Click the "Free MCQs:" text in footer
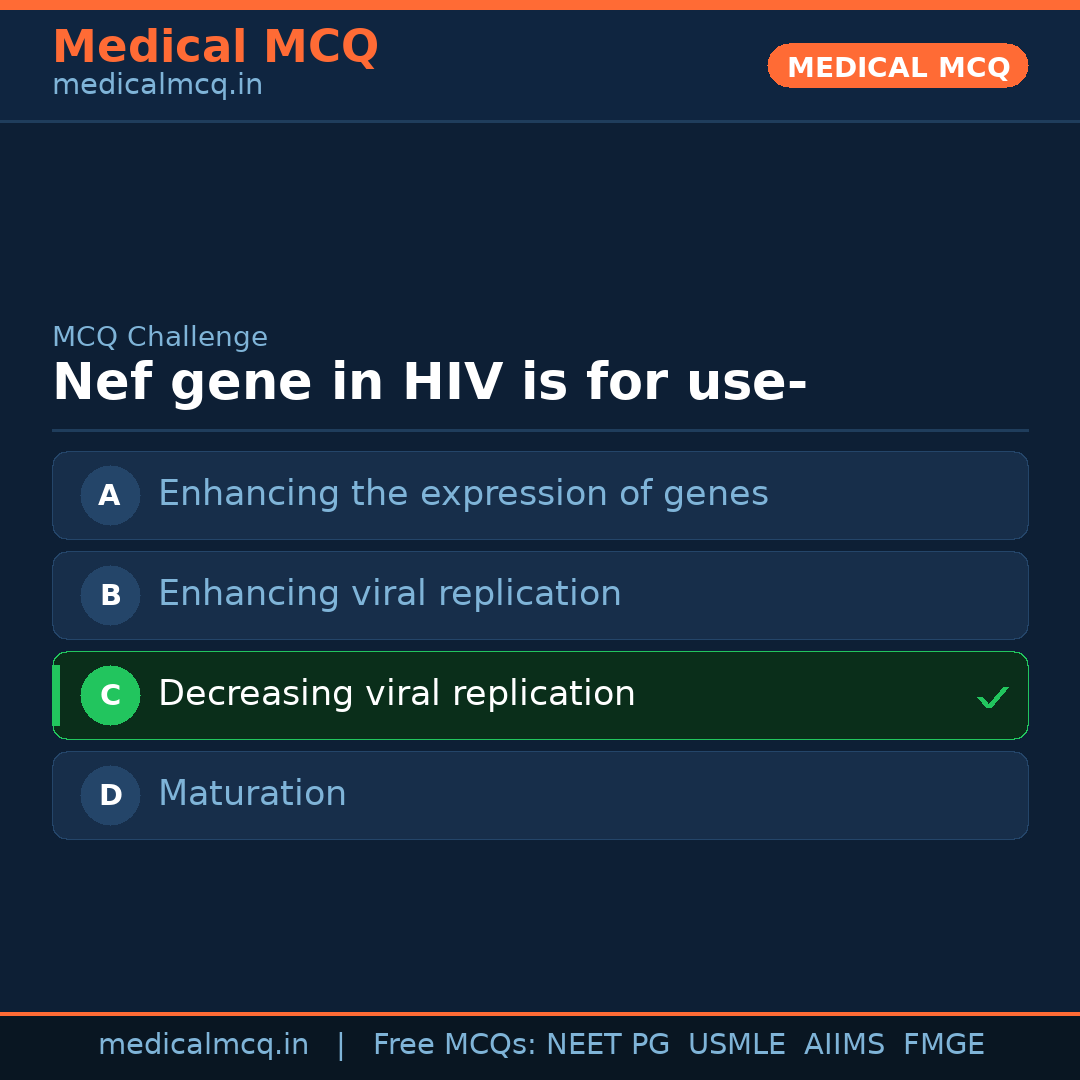Viewport: 1080px width, 1080px height. (x=455, y=1045)
